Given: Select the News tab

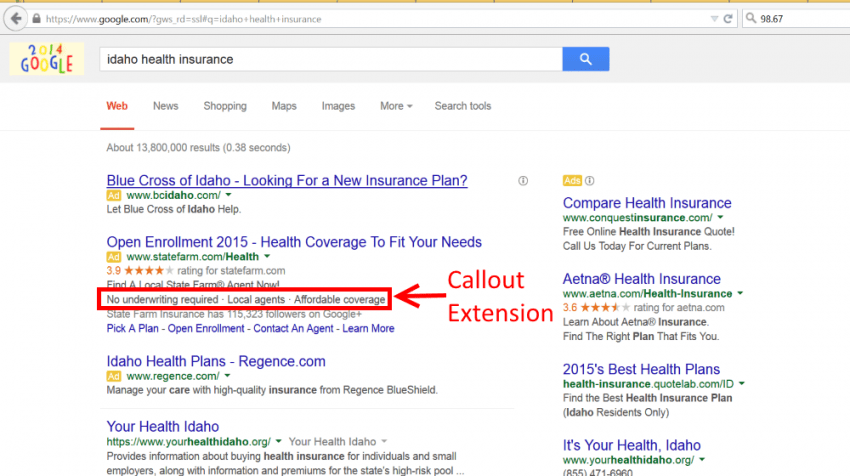Looking at the screenshot, I should tap(165, 106).
